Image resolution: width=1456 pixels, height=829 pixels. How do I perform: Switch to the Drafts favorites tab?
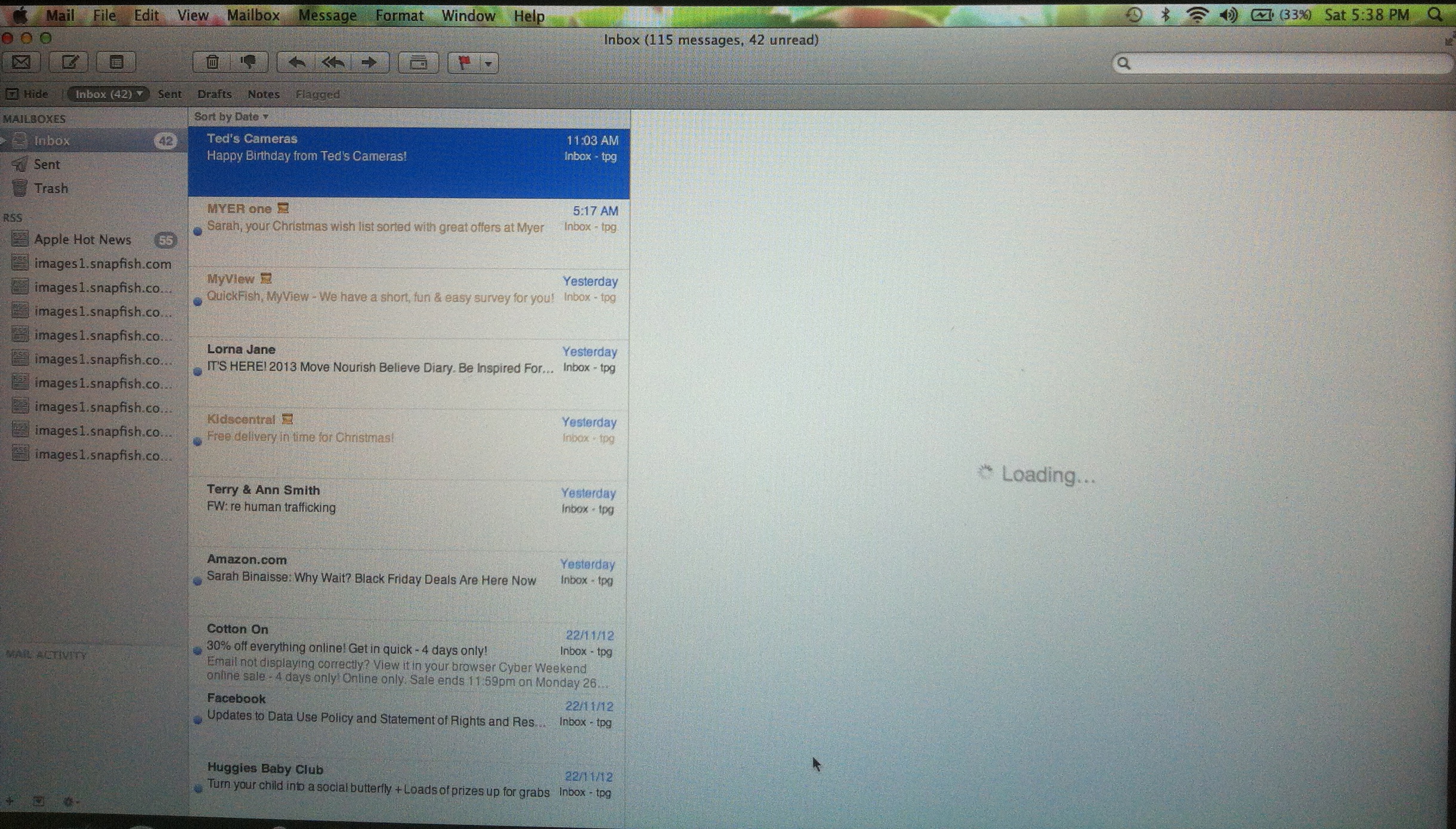[x=214, y=94]
